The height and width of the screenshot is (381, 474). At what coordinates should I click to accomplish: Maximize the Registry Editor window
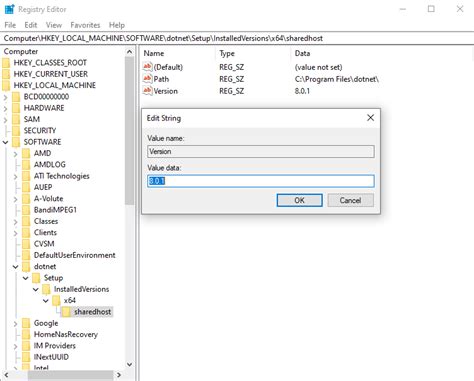431,9
